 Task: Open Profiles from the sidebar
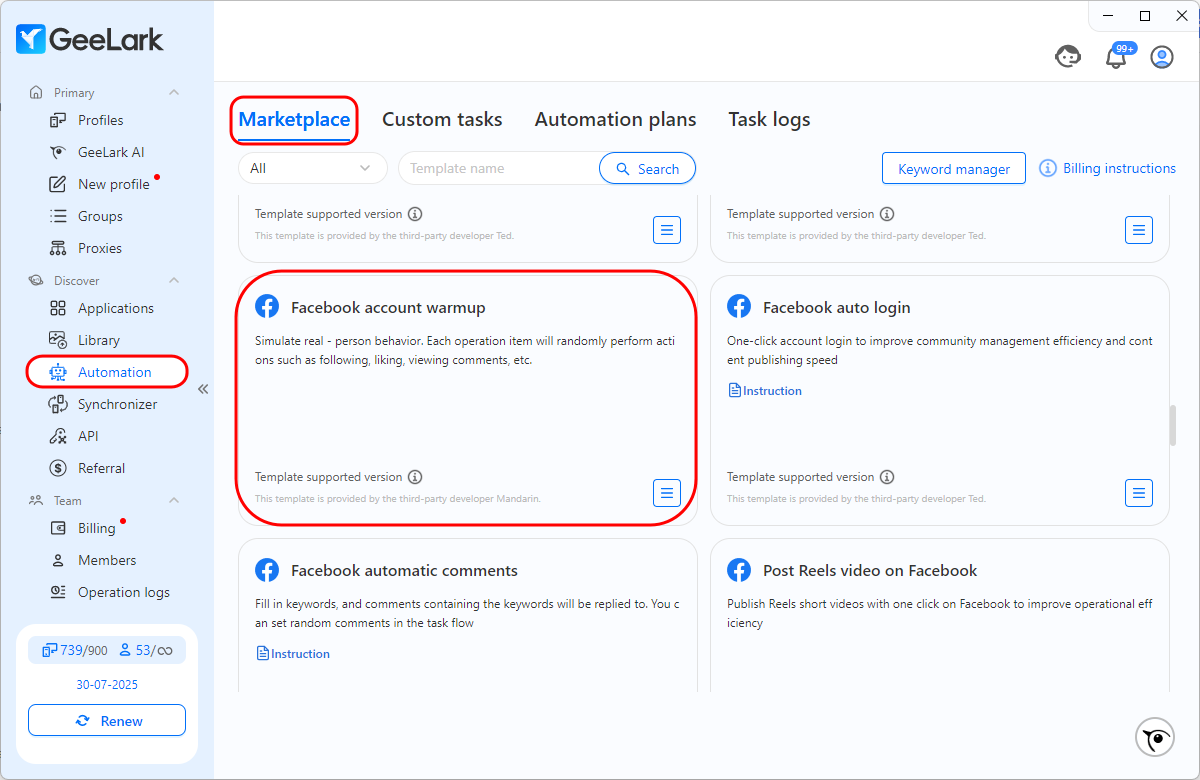[x=100, y=120]
